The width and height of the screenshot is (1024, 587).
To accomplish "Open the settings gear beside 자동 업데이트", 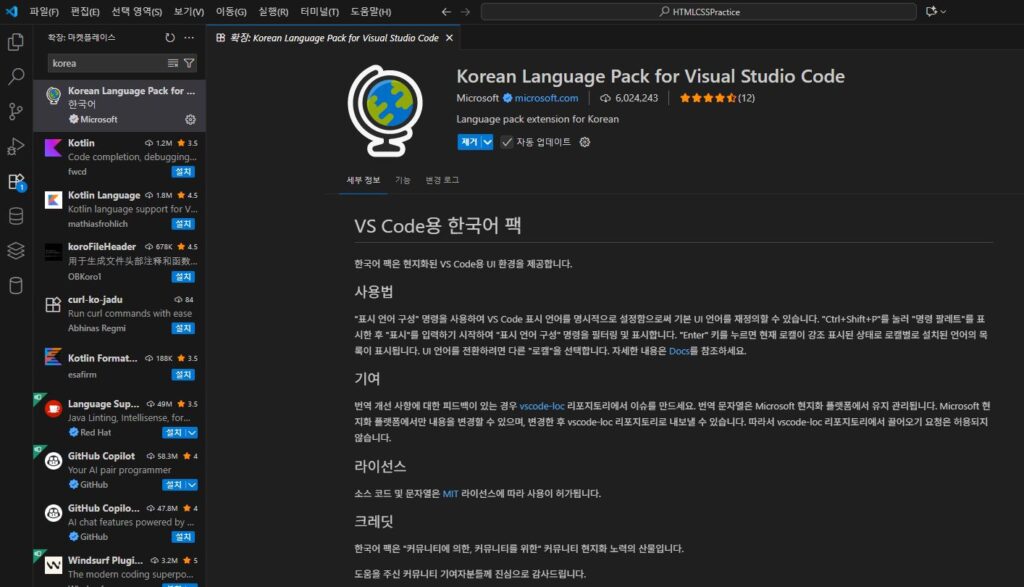I will coord(585,142).
